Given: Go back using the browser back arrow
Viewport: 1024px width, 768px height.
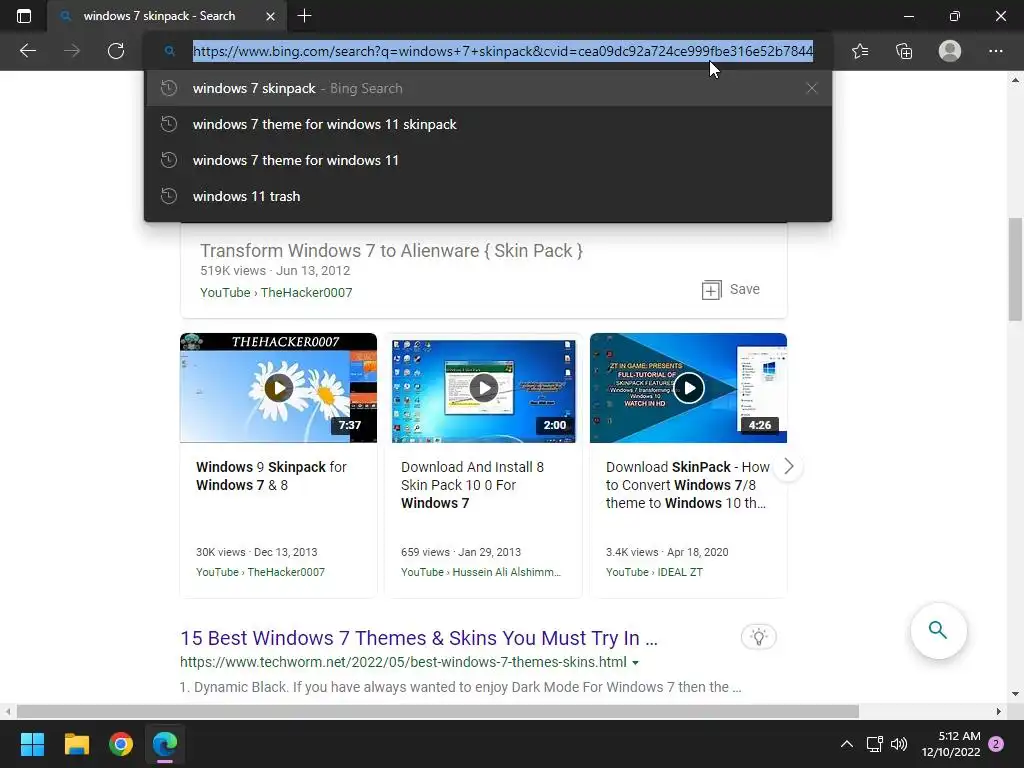Looking at the screenshot, I should tap(27, 51).
